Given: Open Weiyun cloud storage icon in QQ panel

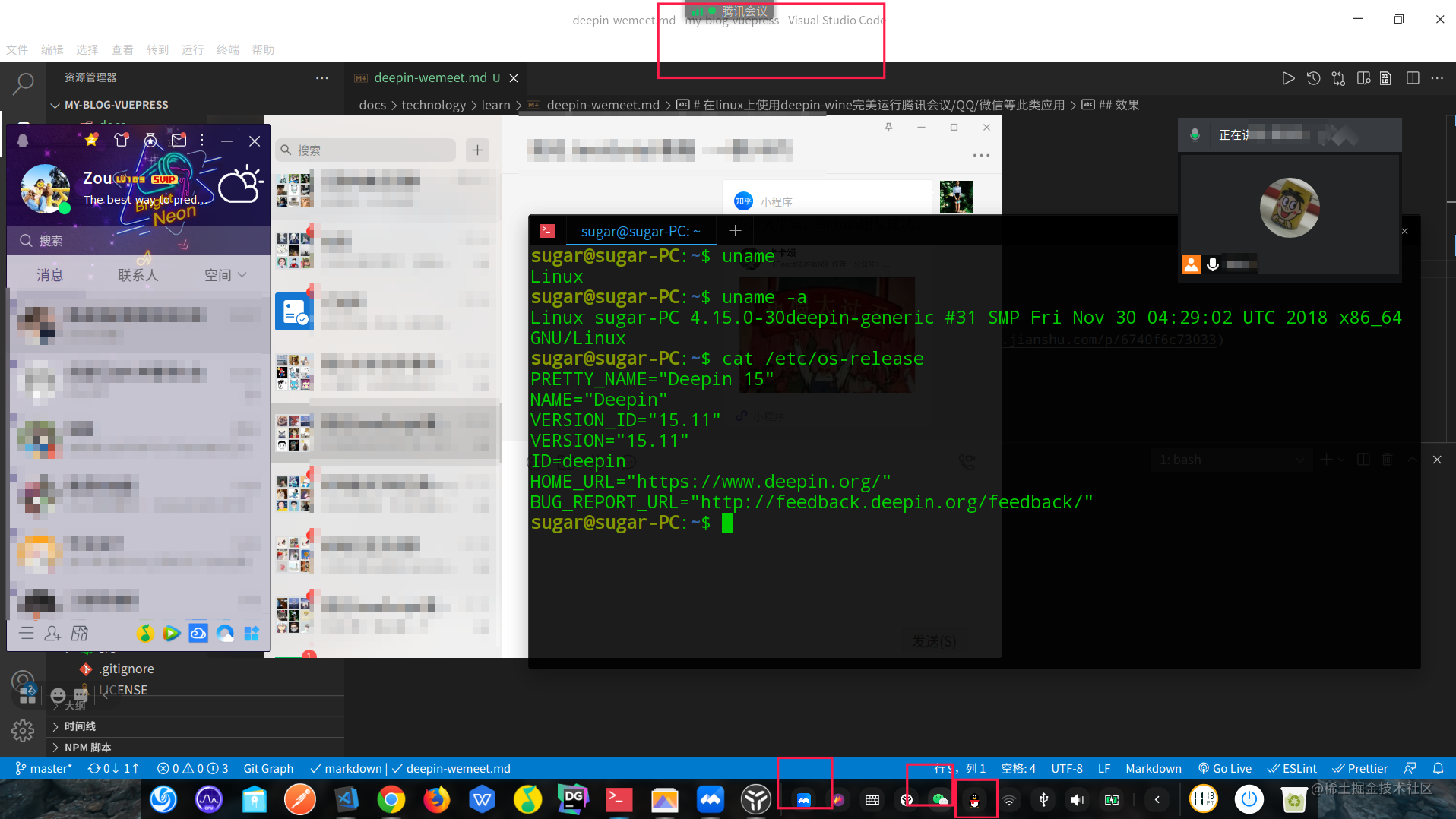Looking at the screenshot, I should coord(198,633).
